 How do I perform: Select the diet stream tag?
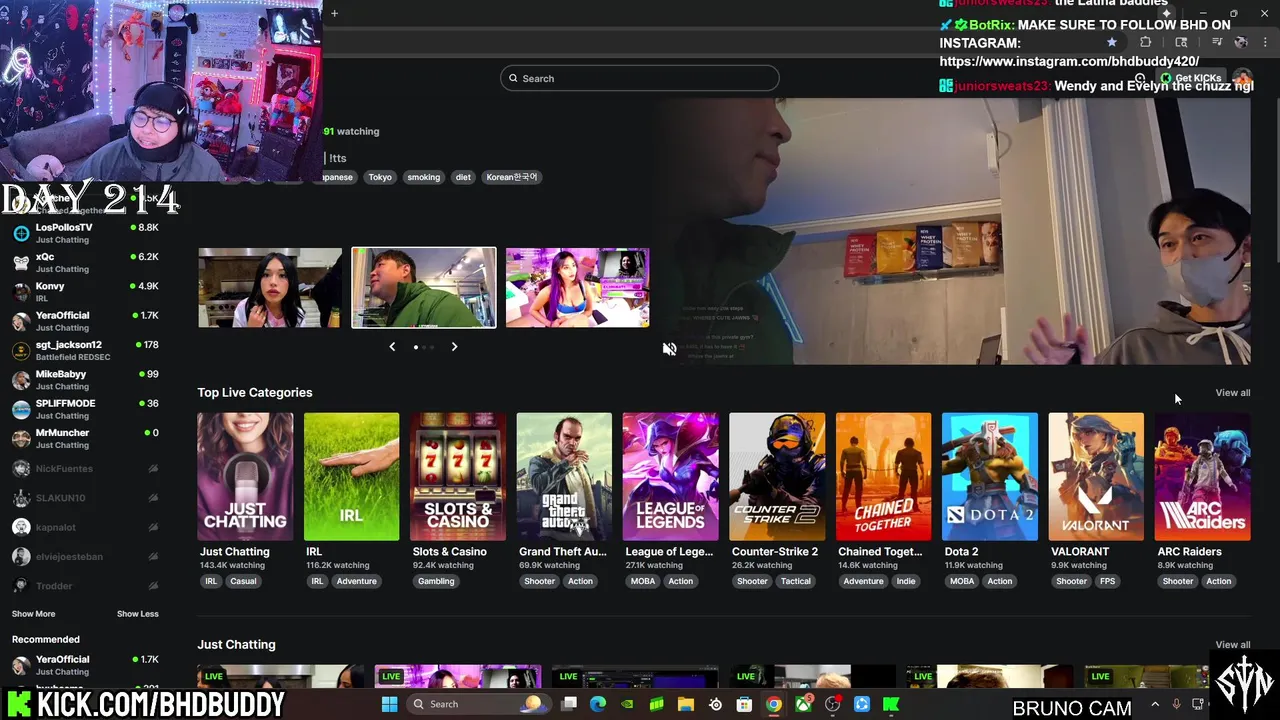pyautogui.click(x=463, y=177)
